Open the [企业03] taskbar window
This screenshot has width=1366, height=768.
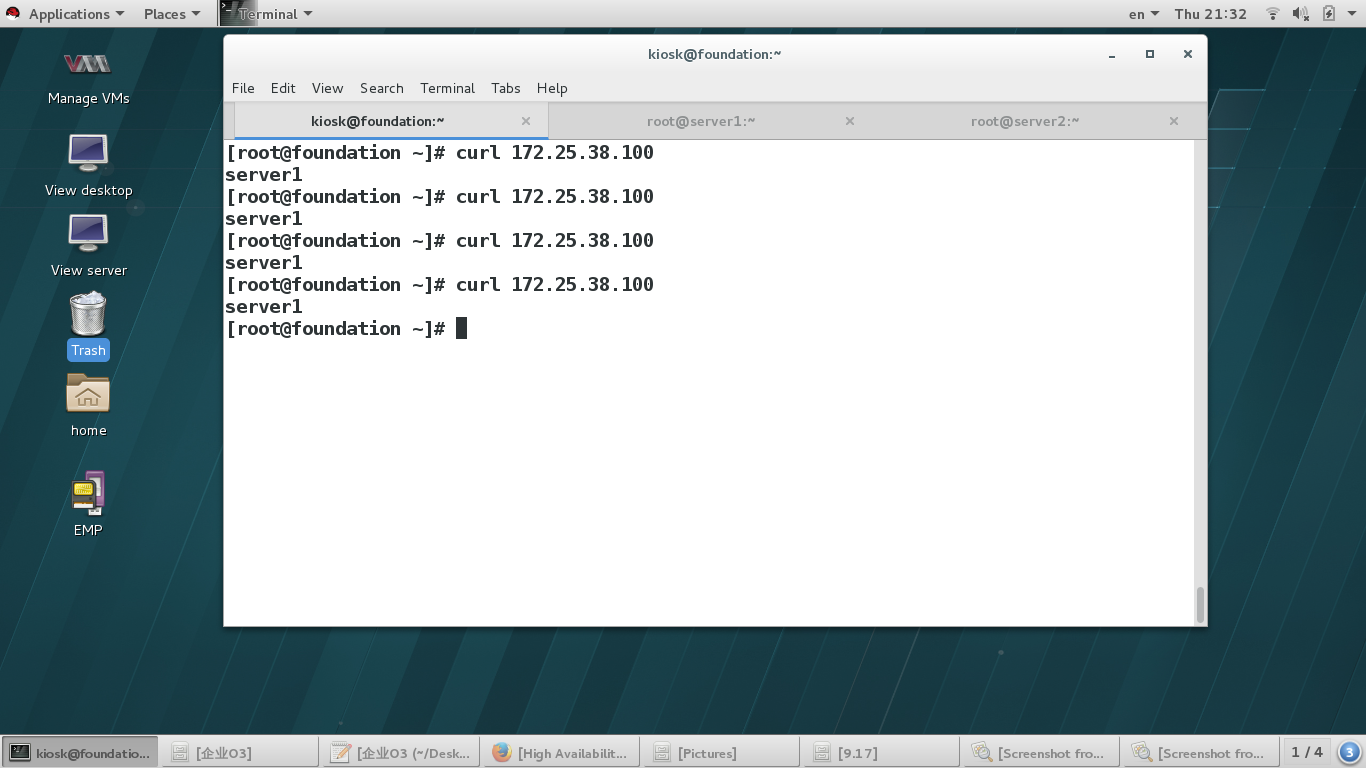click(240, 753)
